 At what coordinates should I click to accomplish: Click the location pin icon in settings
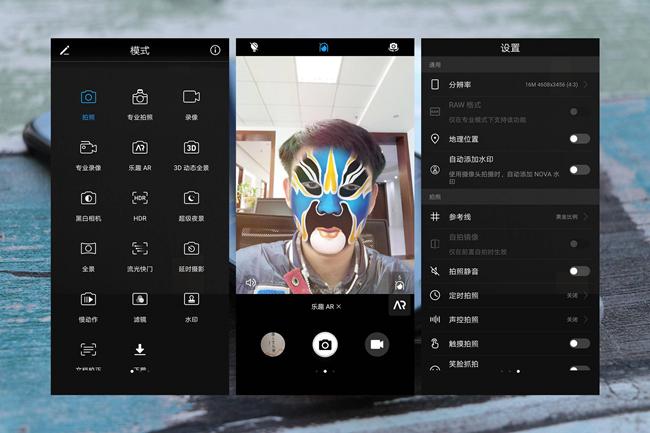435,138
